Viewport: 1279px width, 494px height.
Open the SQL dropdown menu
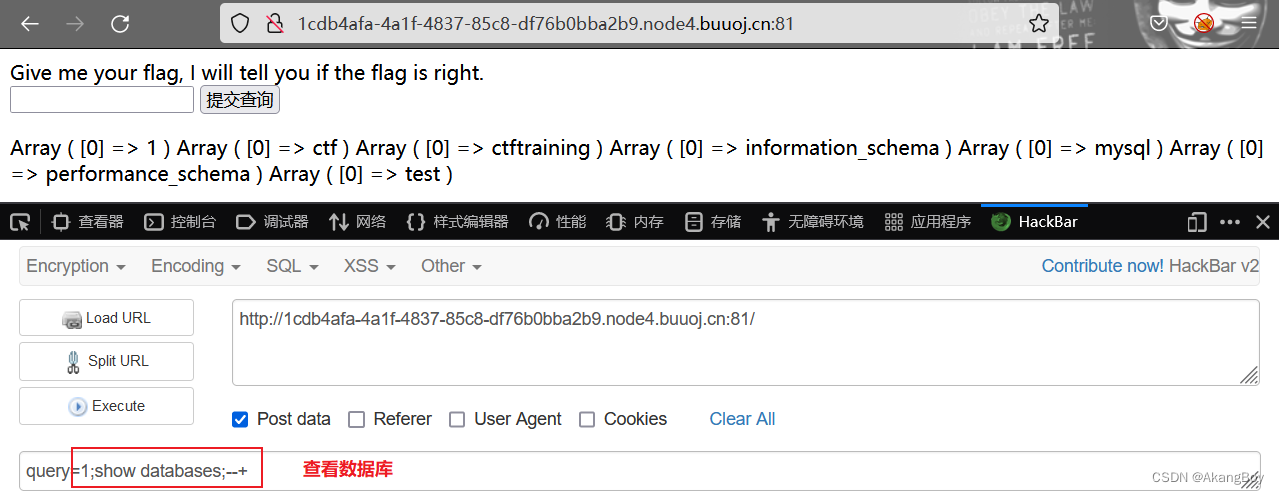point(292,266)
